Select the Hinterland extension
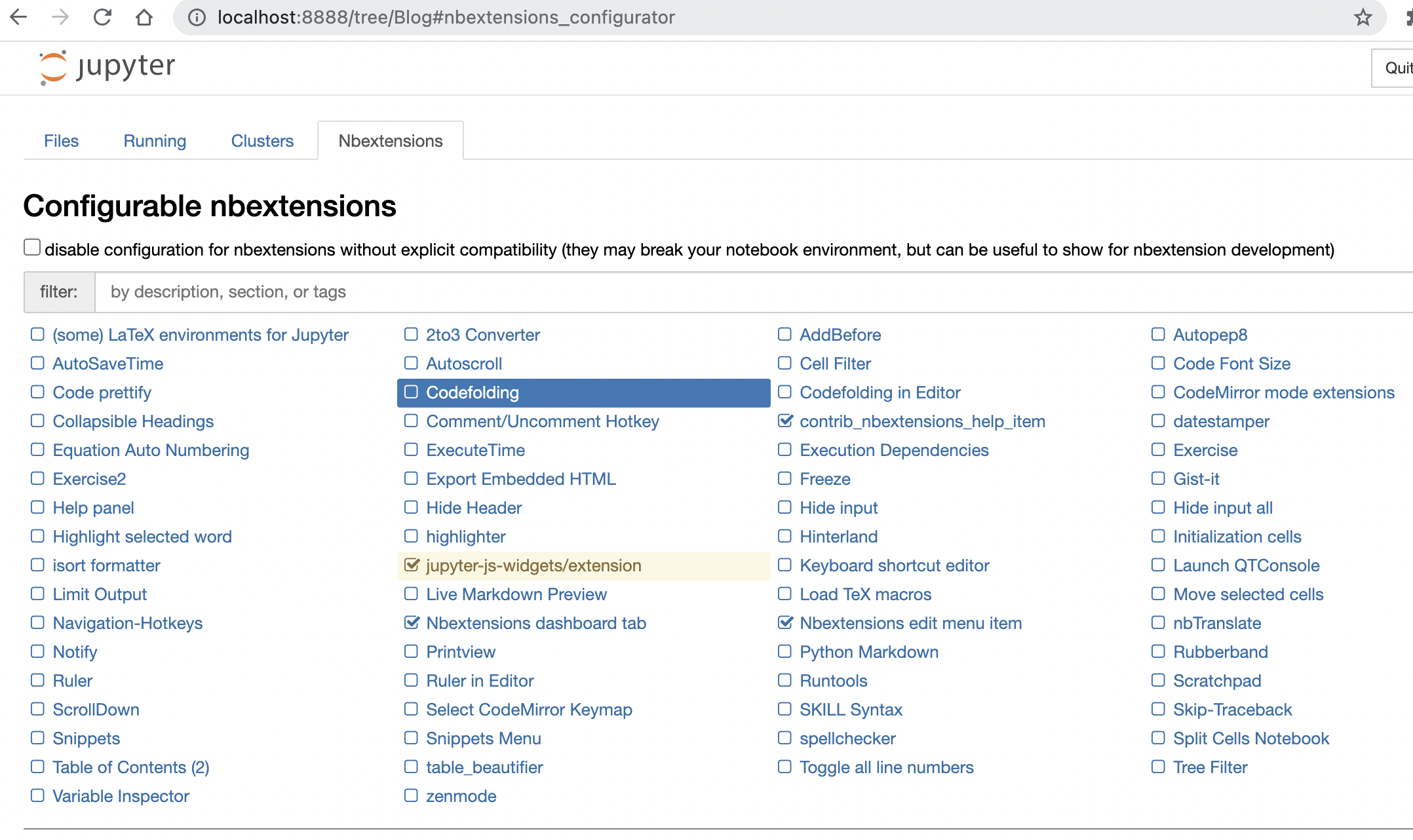The width and height of the screenshot is (1413, 840). [838, 537]
